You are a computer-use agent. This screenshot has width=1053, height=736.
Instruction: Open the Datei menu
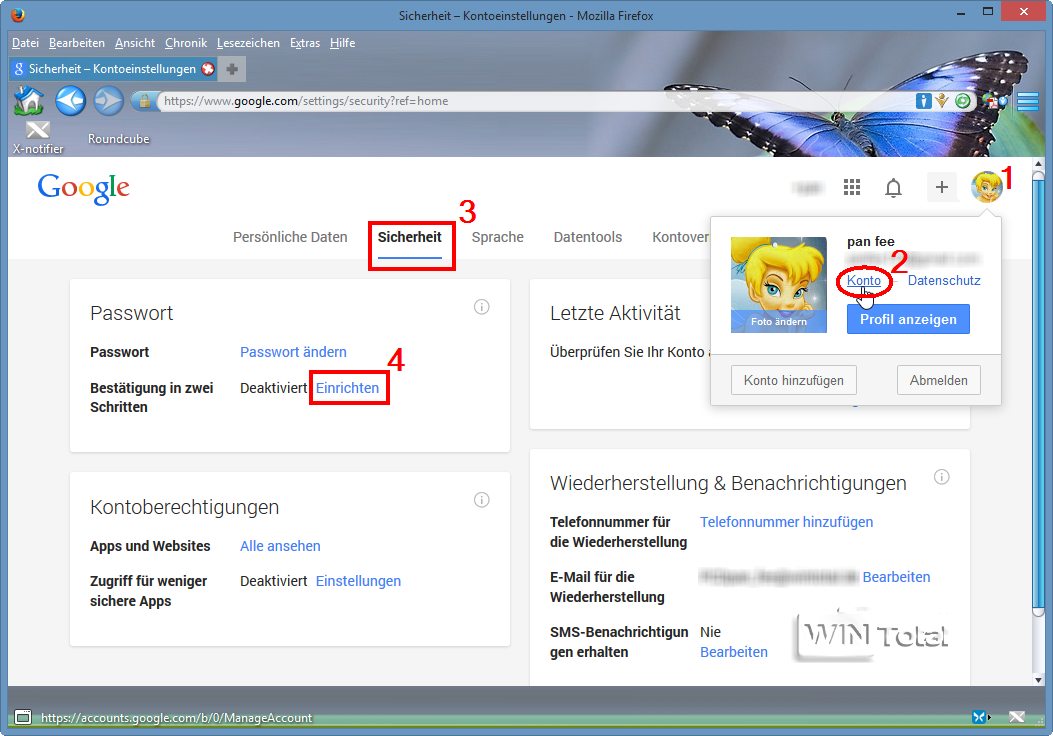[x=26, y=43]
